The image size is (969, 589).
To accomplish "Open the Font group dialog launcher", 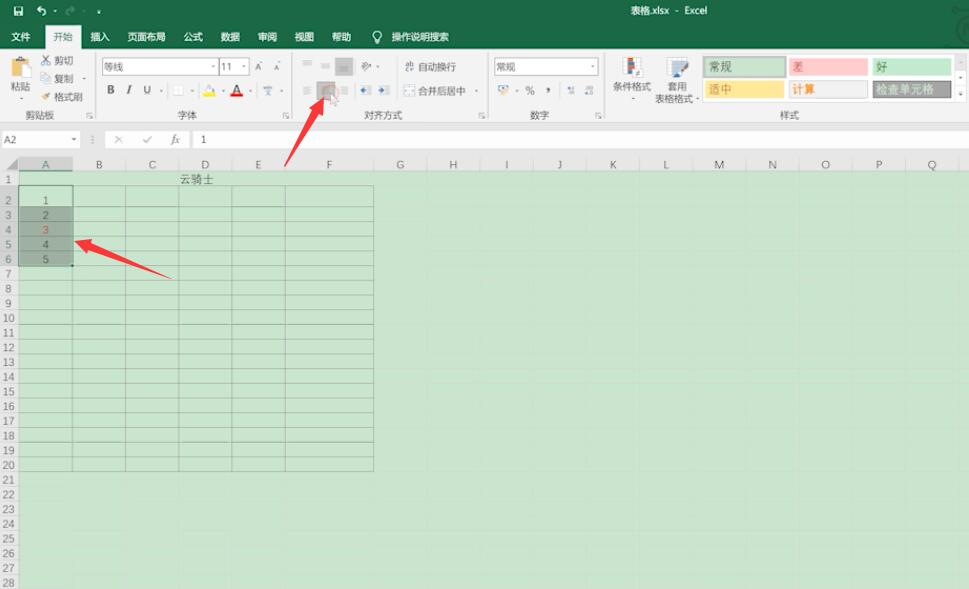I will (286, 116).
